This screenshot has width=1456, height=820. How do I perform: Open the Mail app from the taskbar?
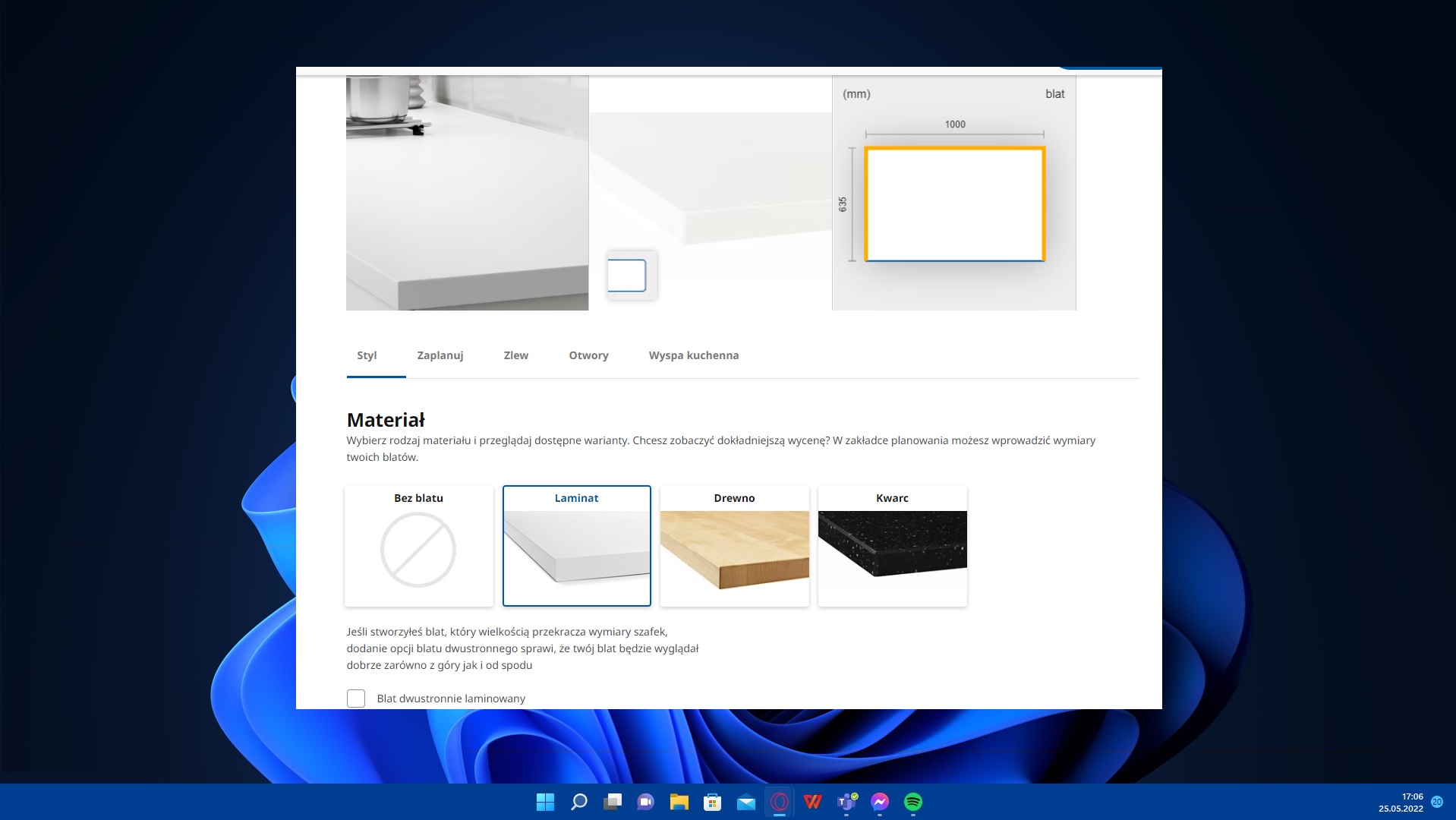745,802
